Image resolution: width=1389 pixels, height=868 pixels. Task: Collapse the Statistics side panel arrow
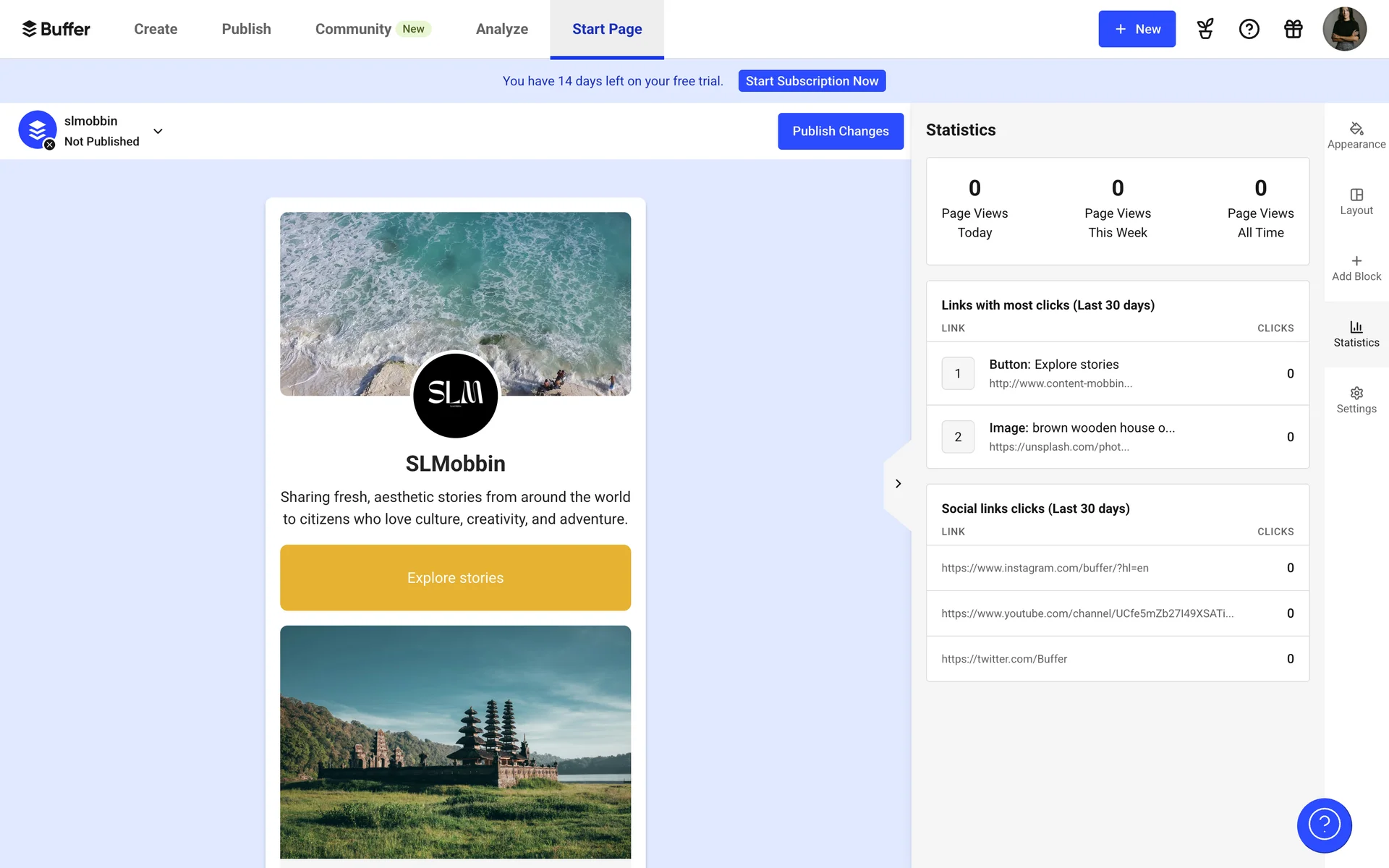(x=898, y=483)
